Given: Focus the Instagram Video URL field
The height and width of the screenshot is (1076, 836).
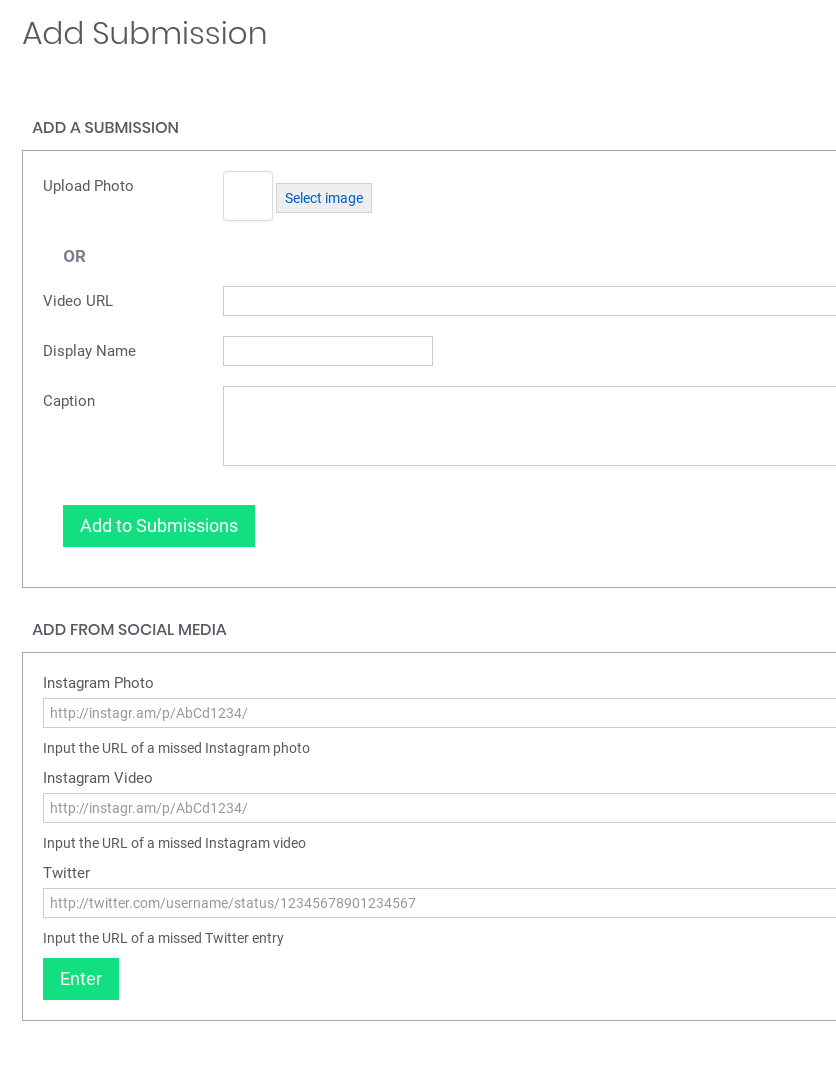Looking at the screenshot, I should coord(438,808).
